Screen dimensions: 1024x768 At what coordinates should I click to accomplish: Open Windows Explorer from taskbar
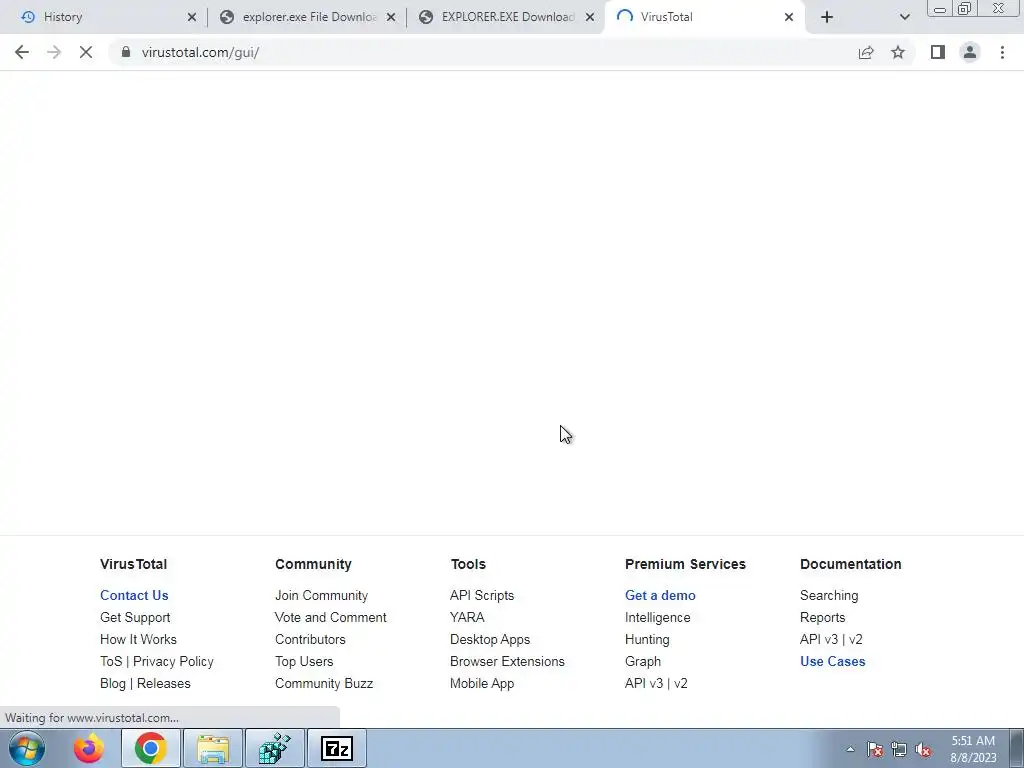pos(213,748)
